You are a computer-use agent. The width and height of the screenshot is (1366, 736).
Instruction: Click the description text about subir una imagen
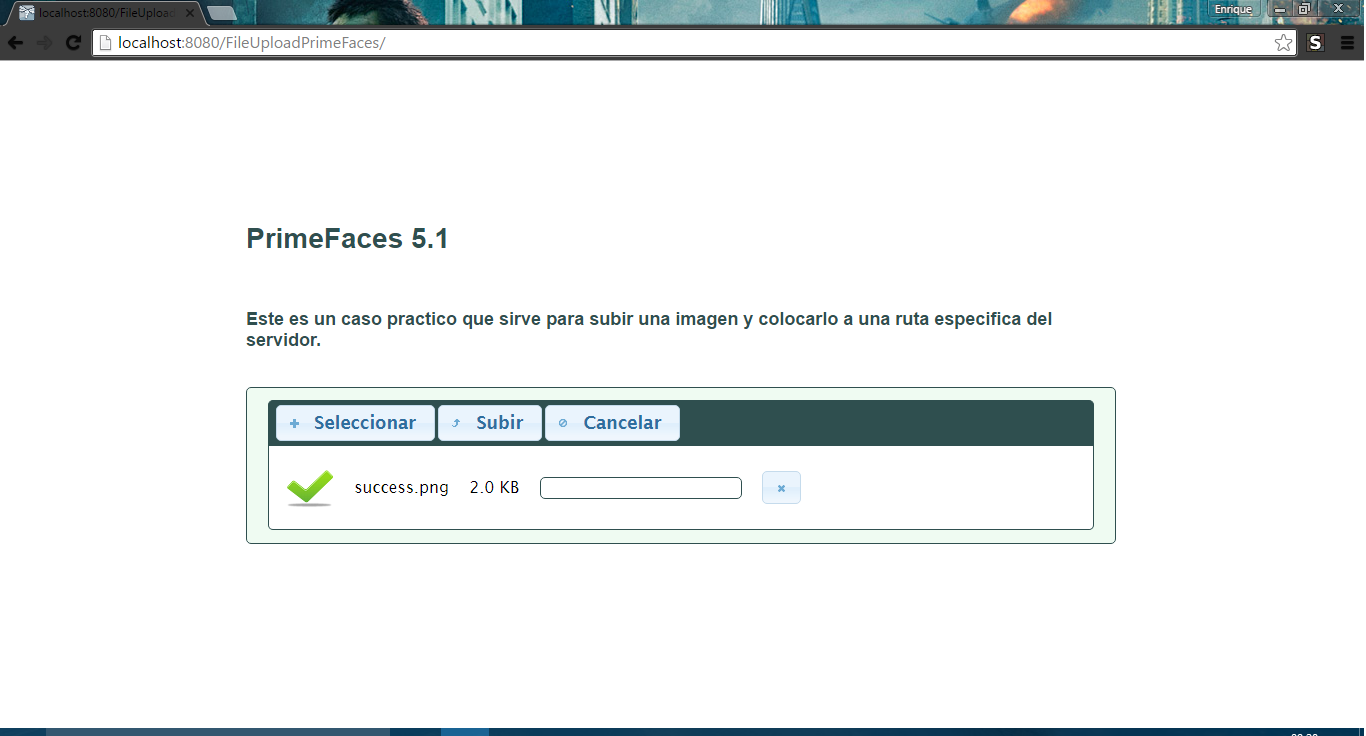(649, 329)
